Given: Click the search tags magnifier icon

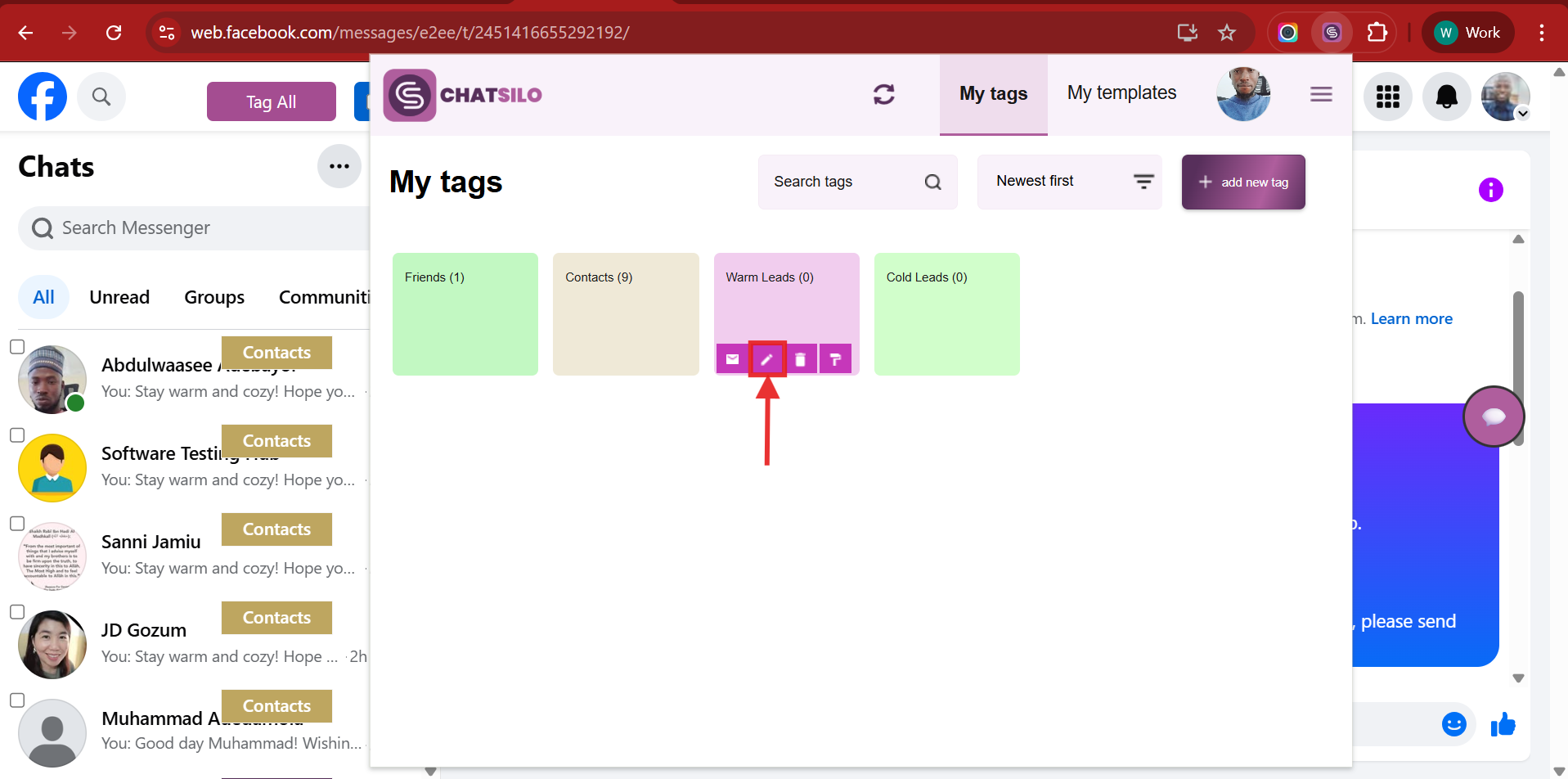Looking at the screenshot, I should 932,182.
